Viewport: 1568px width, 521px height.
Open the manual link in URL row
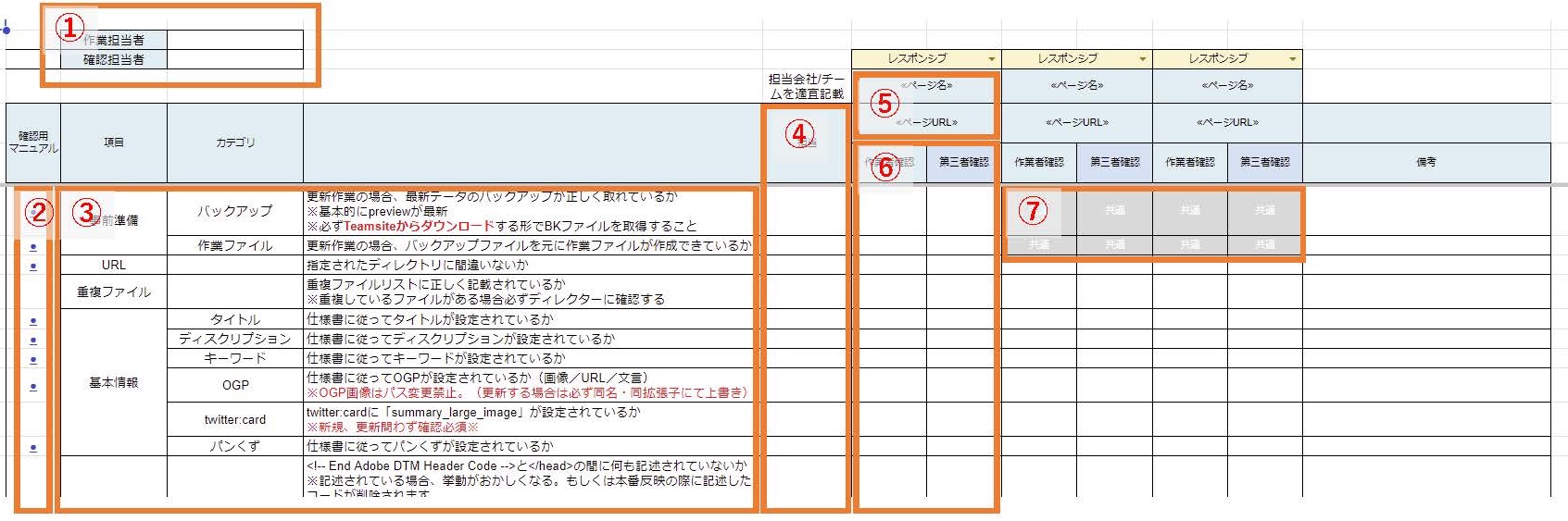(33, 267)
